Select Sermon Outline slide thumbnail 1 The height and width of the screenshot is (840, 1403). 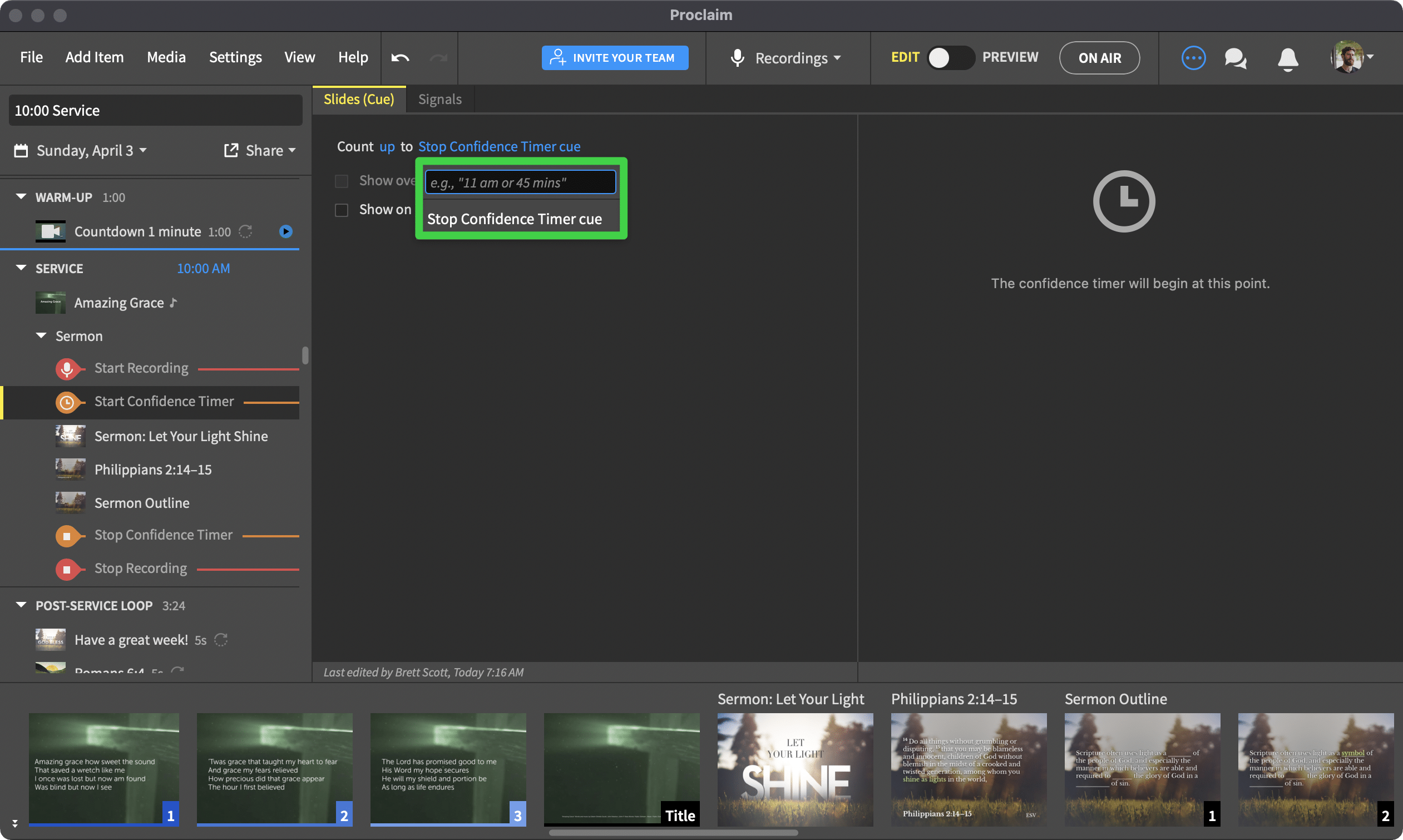tap(1142, 769)
